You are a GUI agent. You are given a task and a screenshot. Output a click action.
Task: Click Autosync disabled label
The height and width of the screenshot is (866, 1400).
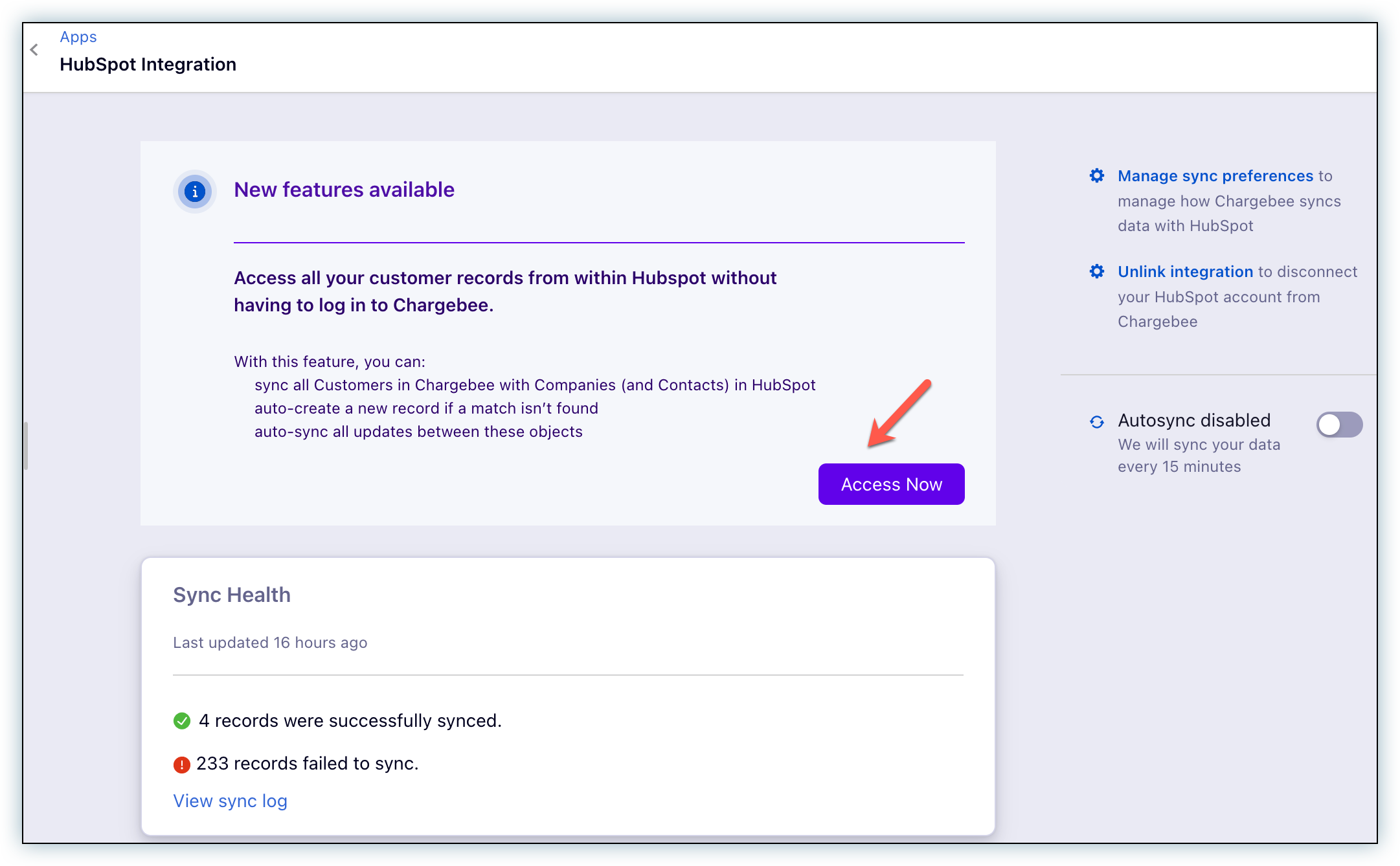(x=1193, y=420)
